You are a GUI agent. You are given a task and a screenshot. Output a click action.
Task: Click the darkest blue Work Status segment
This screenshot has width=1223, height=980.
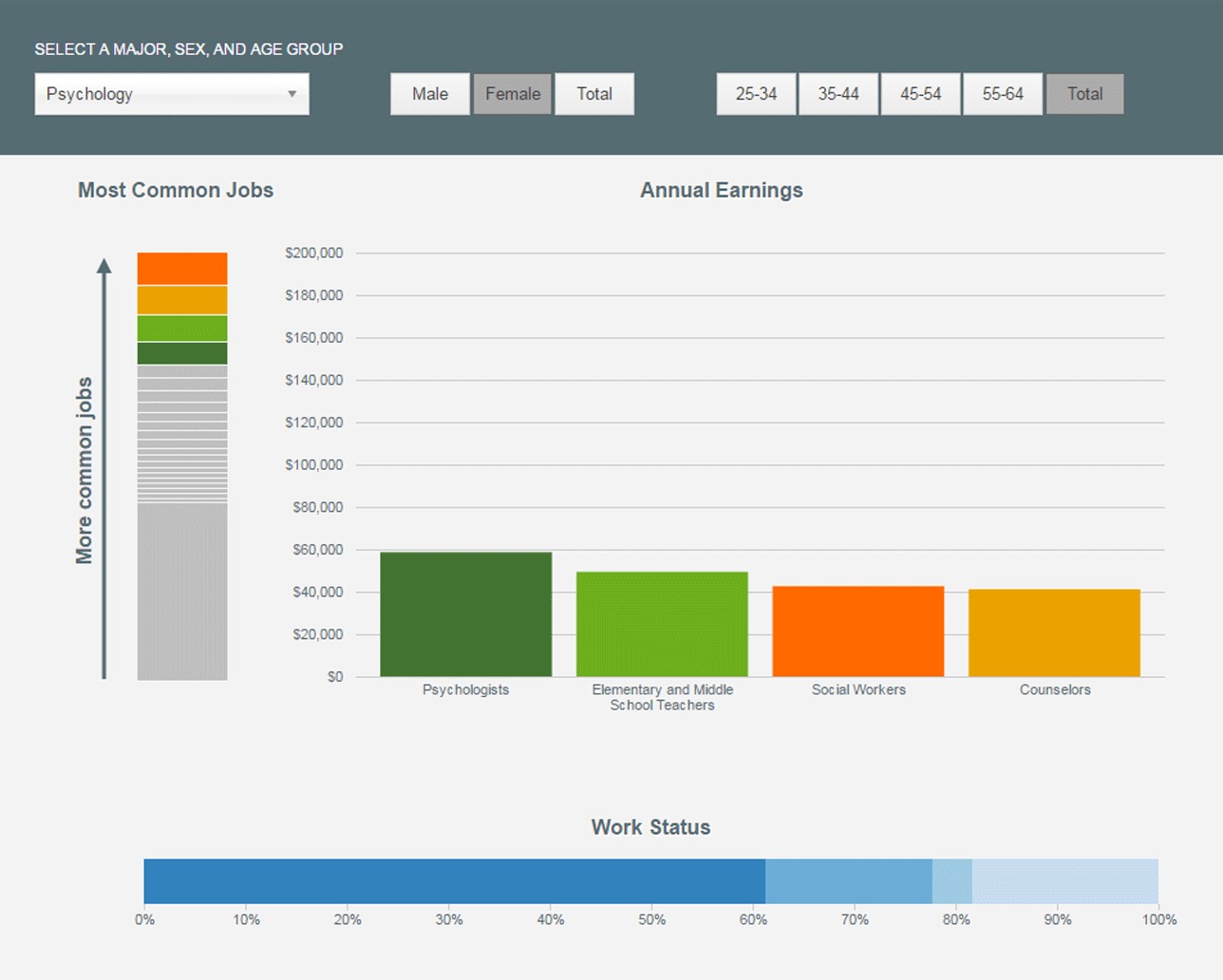[x=454, y=881]
